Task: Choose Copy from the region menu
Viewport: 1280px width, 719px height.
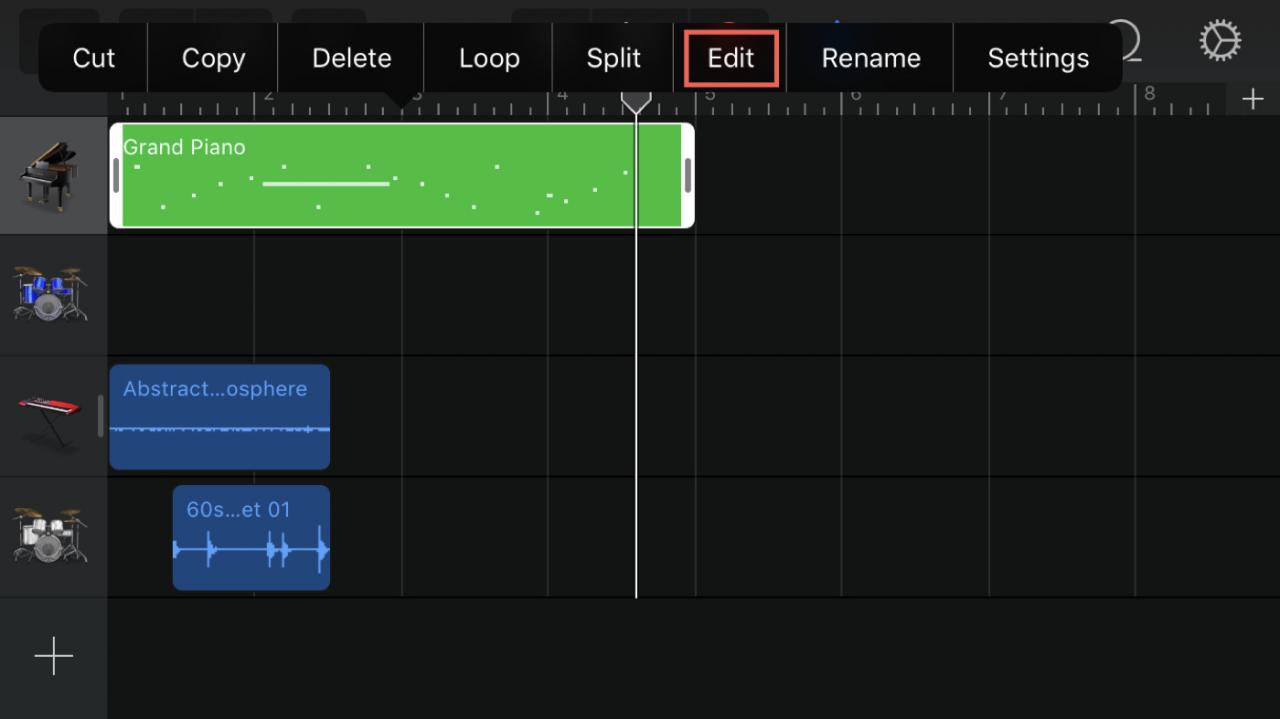Action: click(213, 58)
